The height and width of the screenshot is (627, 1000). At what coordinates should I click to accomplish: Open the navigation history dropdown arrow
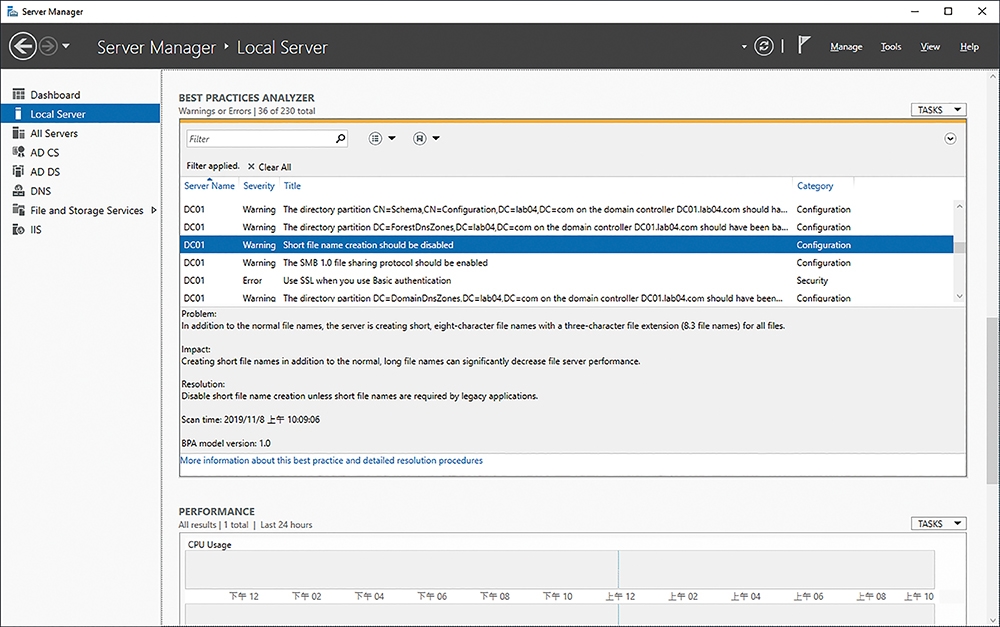(x=66, y=47)
